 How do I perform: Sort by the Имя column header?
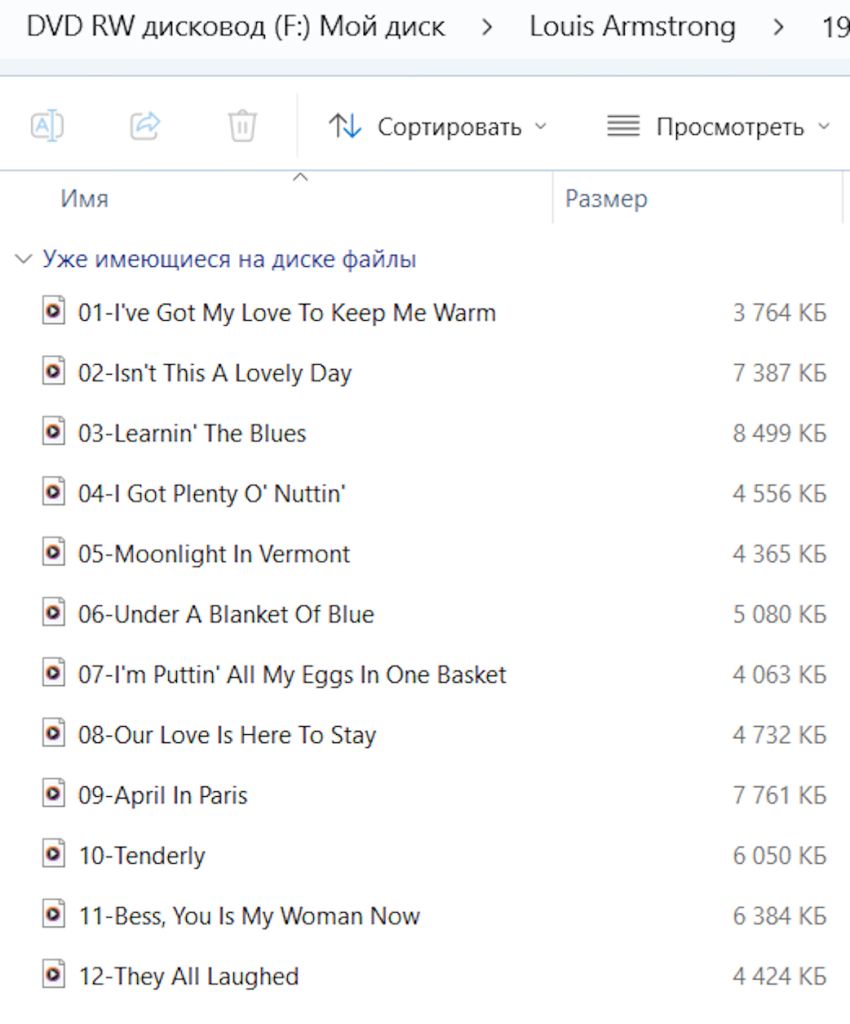84,199
